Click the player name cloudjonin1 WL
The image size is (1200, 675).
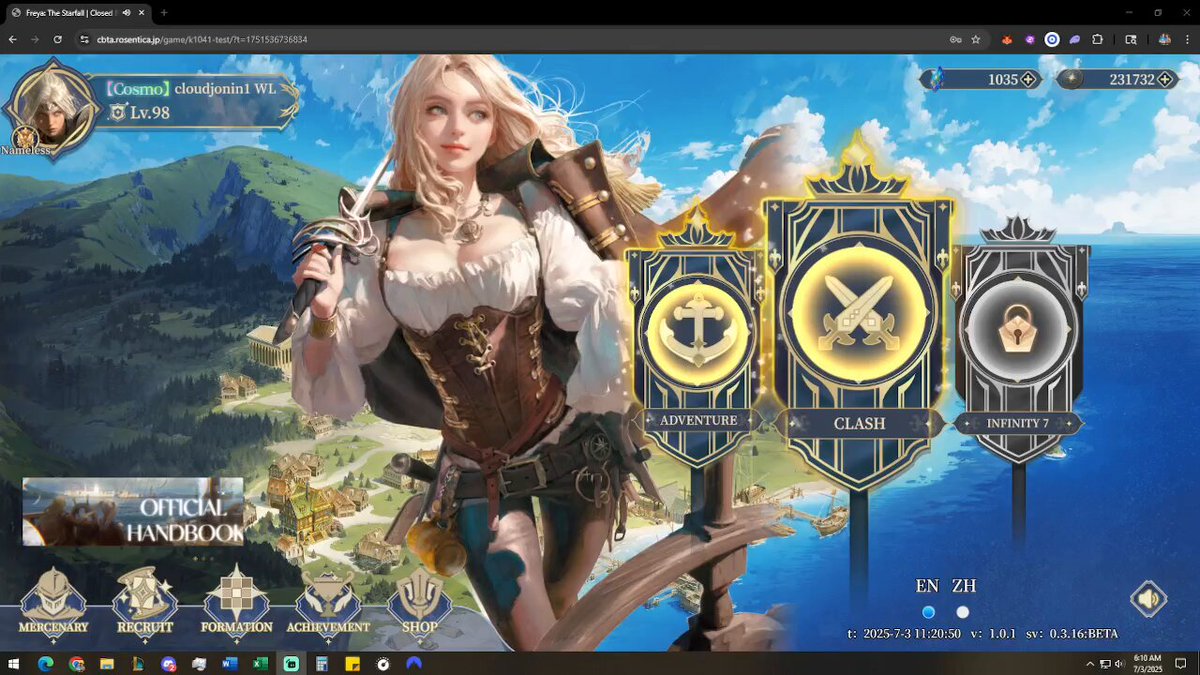pos(225,88)
